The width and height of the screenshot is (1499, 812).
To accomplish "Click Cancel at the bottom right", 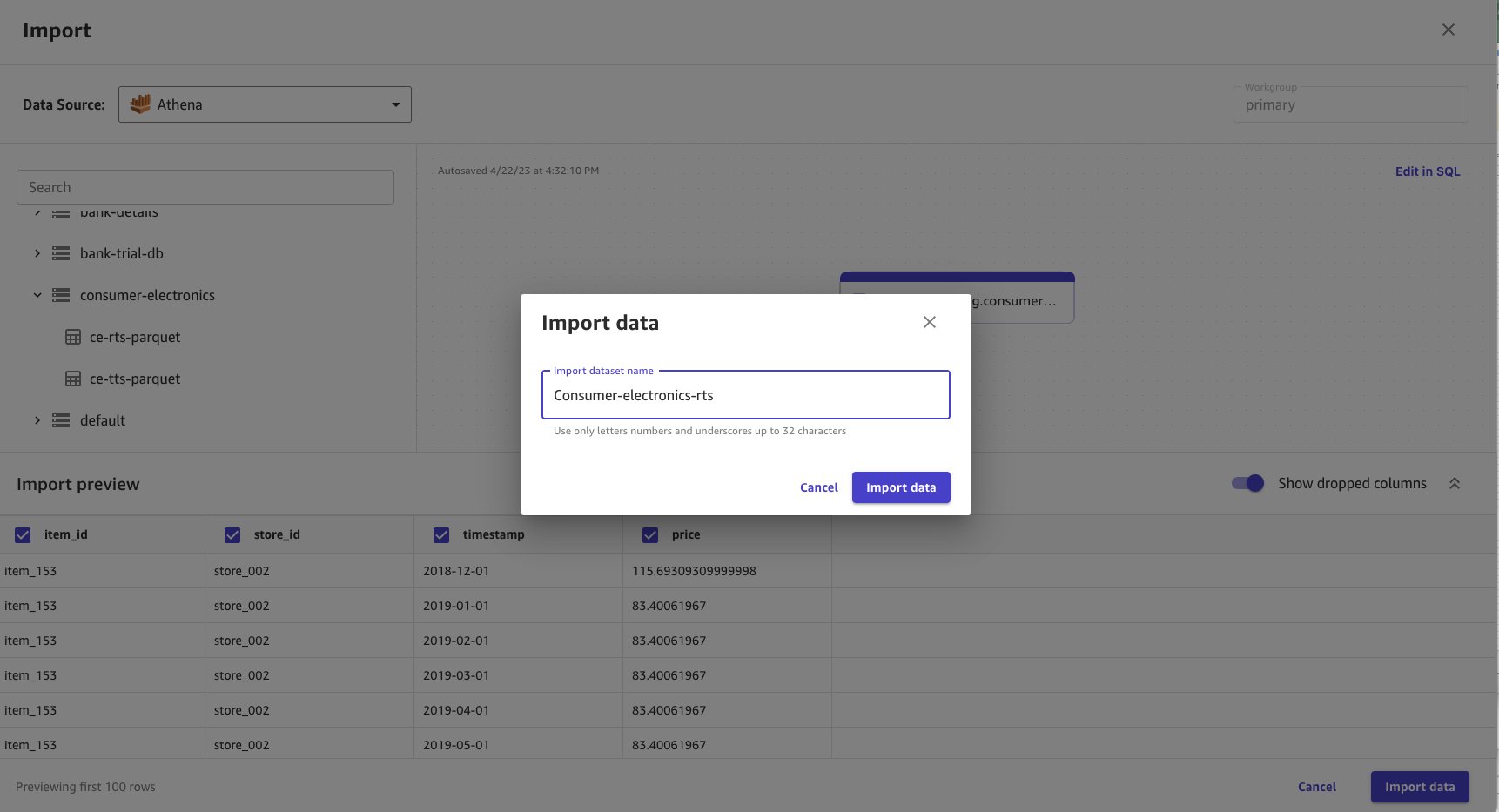I will (x=1316, y=787).
